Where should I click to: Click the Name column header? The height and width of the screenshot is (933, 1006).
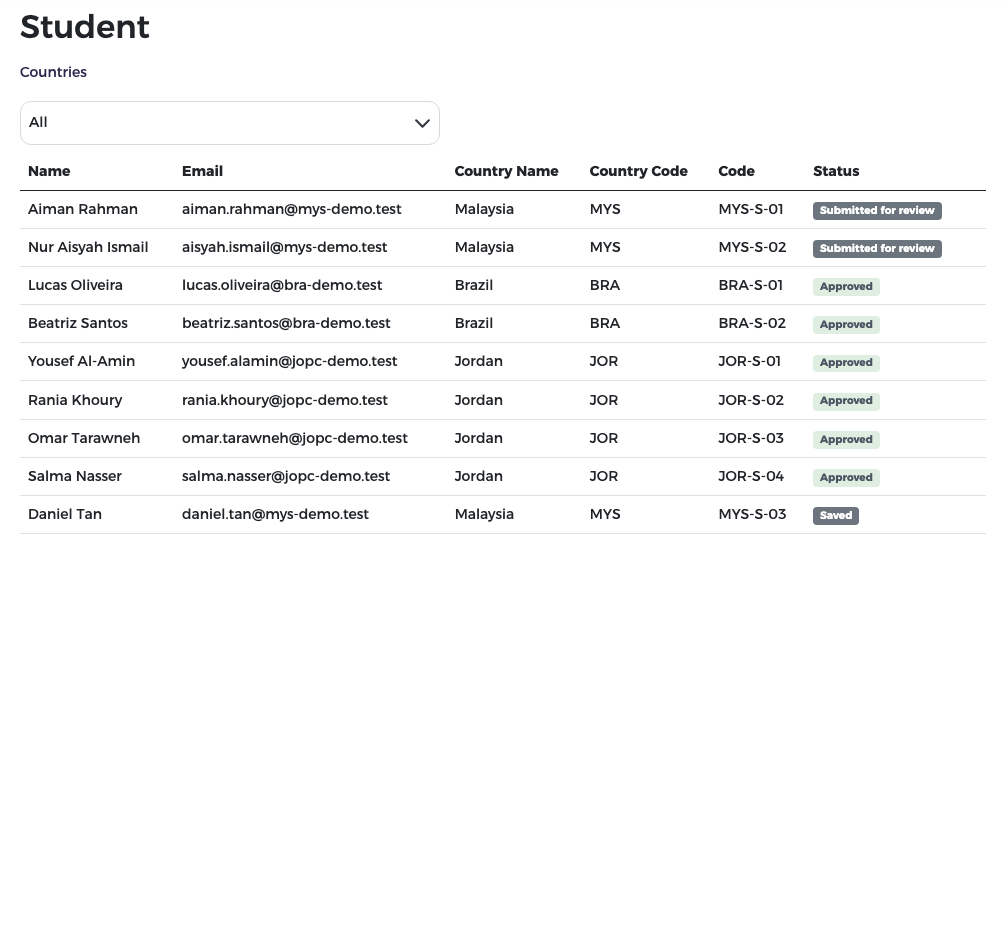[49, 171]
